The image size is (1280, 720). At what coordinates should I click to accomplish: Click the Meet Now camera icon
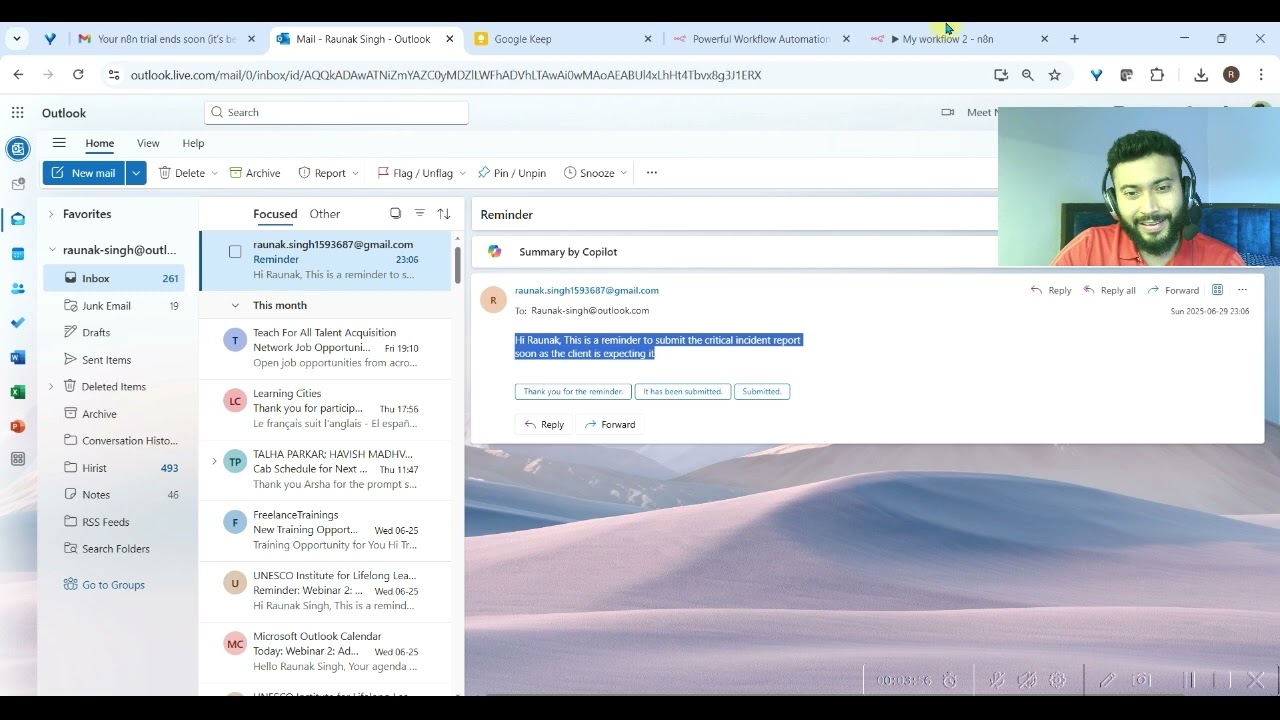[x=948, y=112]
